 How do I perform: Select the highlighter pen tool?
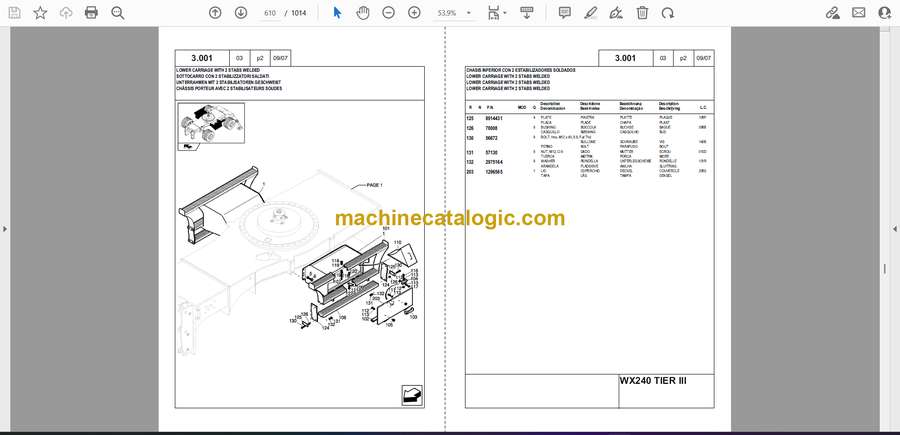point(589,13)
